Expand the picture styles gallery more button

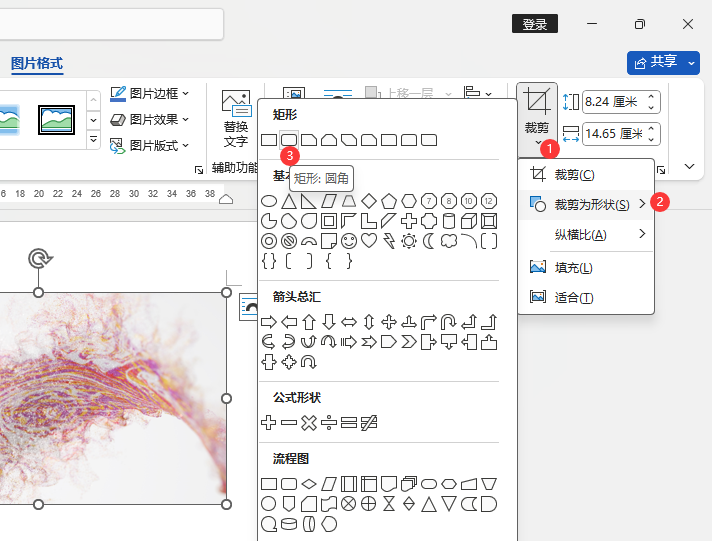pyautogui.click(x=93, y=139)
